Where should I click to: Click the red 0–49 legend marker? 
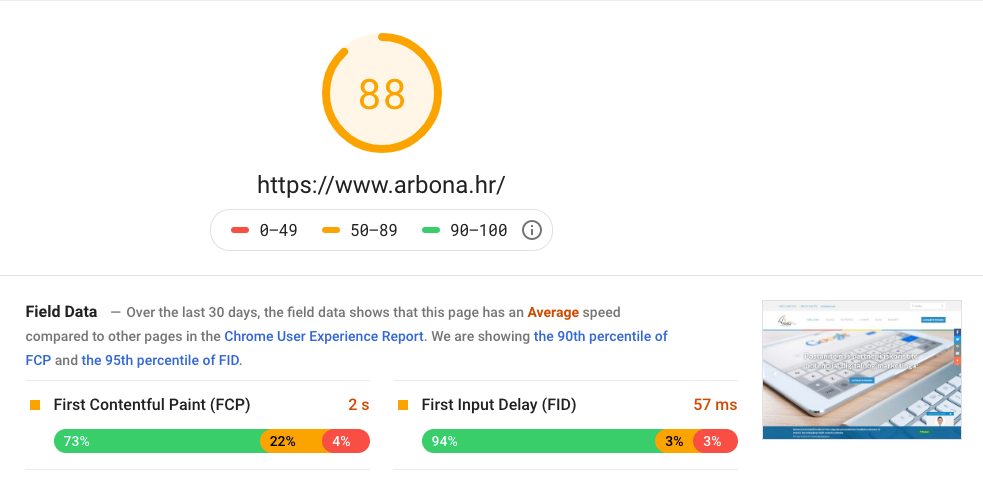[240, 230]
